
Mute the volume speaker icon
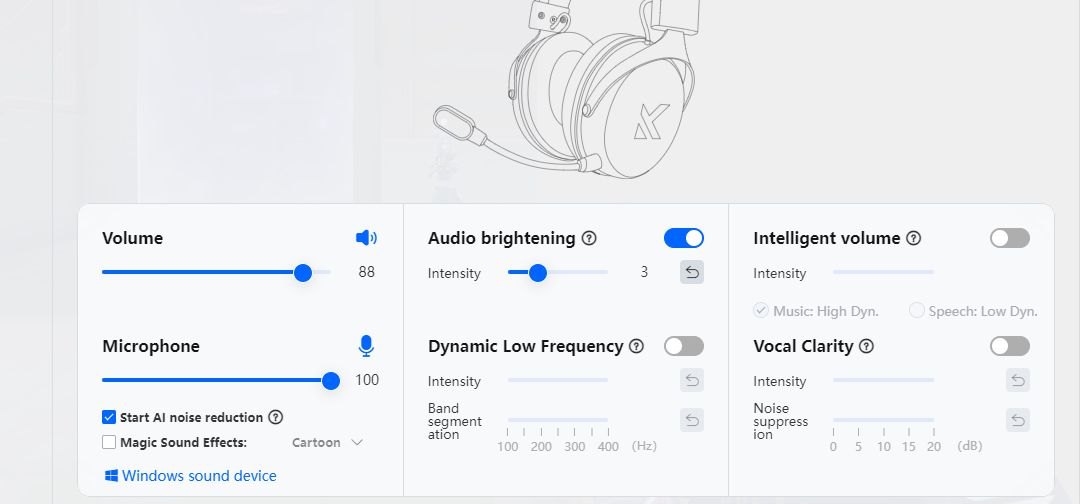point(366,238)
